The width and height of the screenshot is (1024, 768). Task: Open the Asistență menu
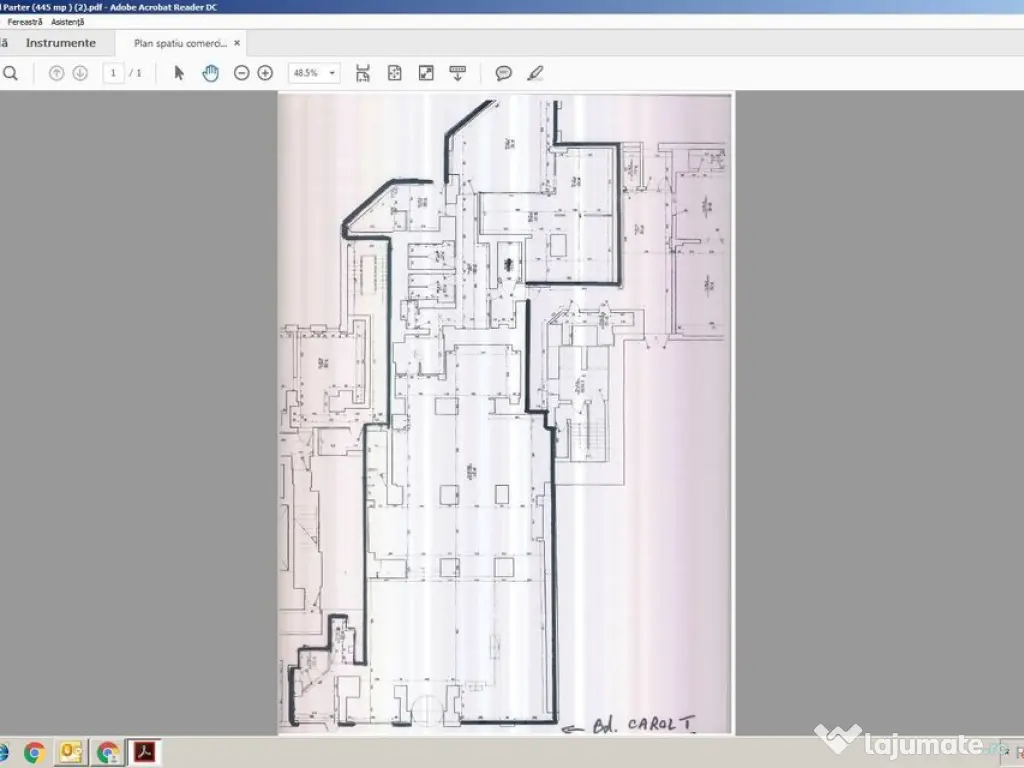66,21
